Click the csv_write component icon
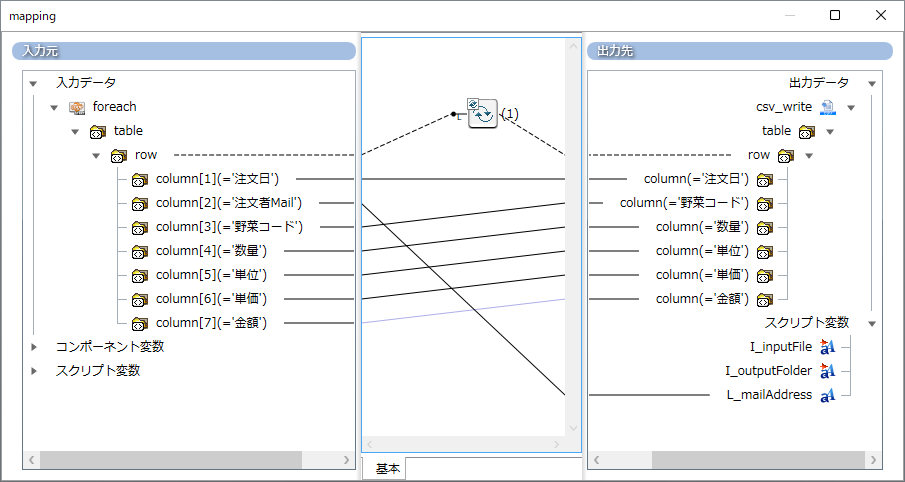Image resolution: width=905 pixels, height=482 pixels. coord(828,107)
